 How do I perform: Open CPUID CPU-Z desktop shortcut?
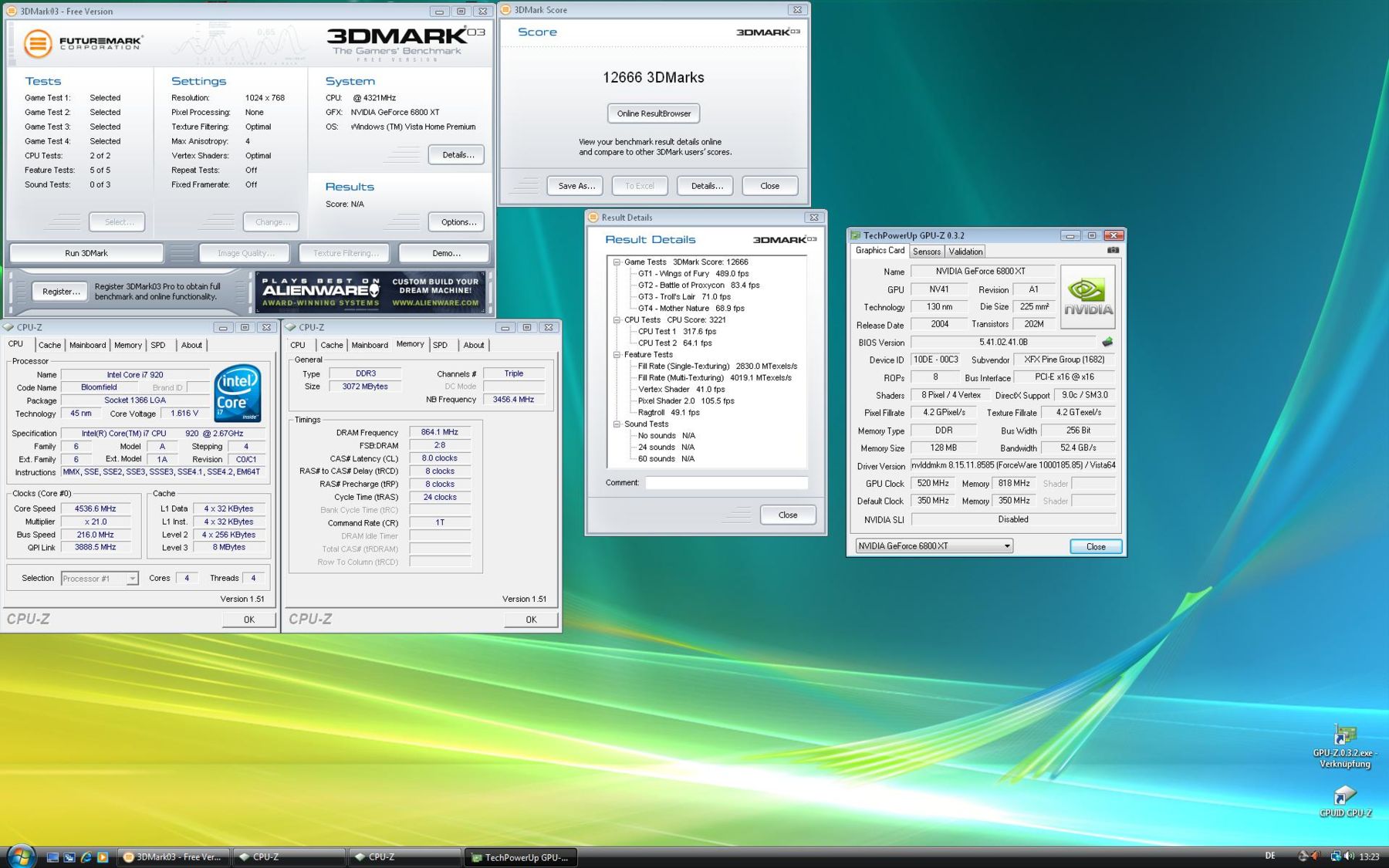(1345, 802)
